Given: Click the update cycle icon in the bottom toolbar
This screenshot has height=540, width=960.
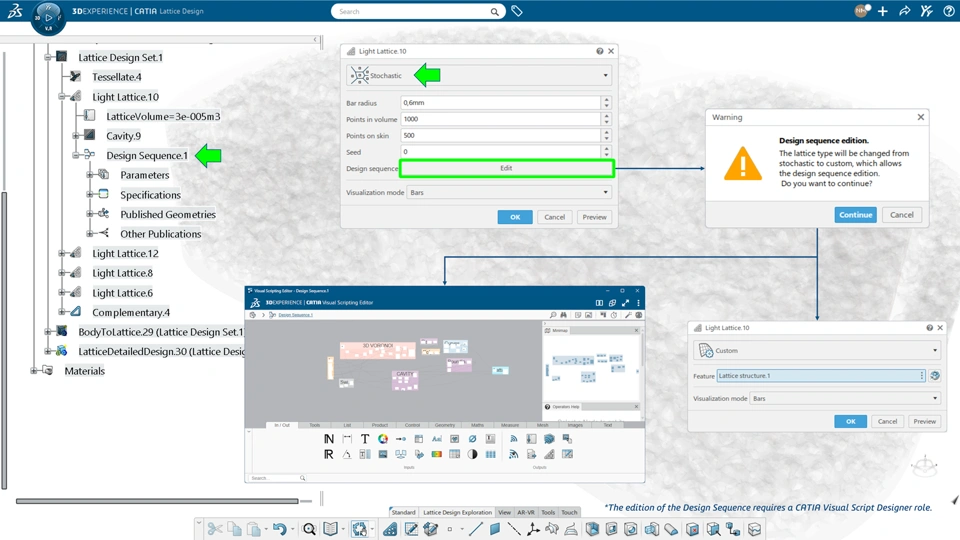Looking at the screenshot, I should (360, 528).
